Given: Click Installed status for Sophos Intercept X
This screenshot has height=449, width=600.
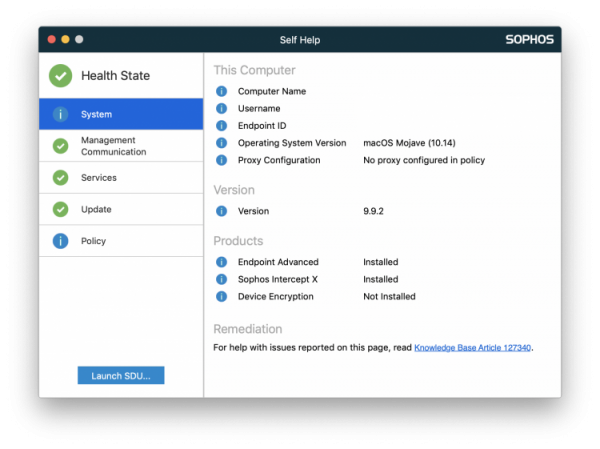Looking at the screenshot, I should coord(381,279).
